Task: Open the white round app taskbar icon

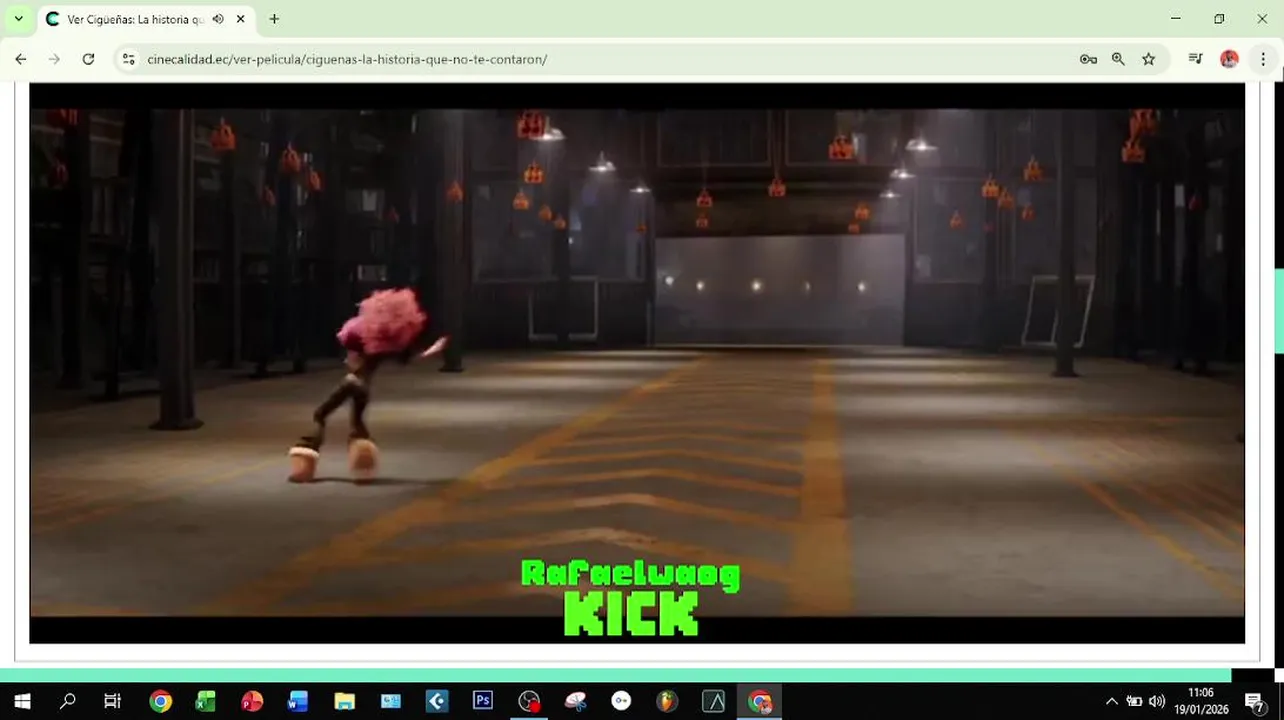Action: pyautogui.click(x=621, y=701)
